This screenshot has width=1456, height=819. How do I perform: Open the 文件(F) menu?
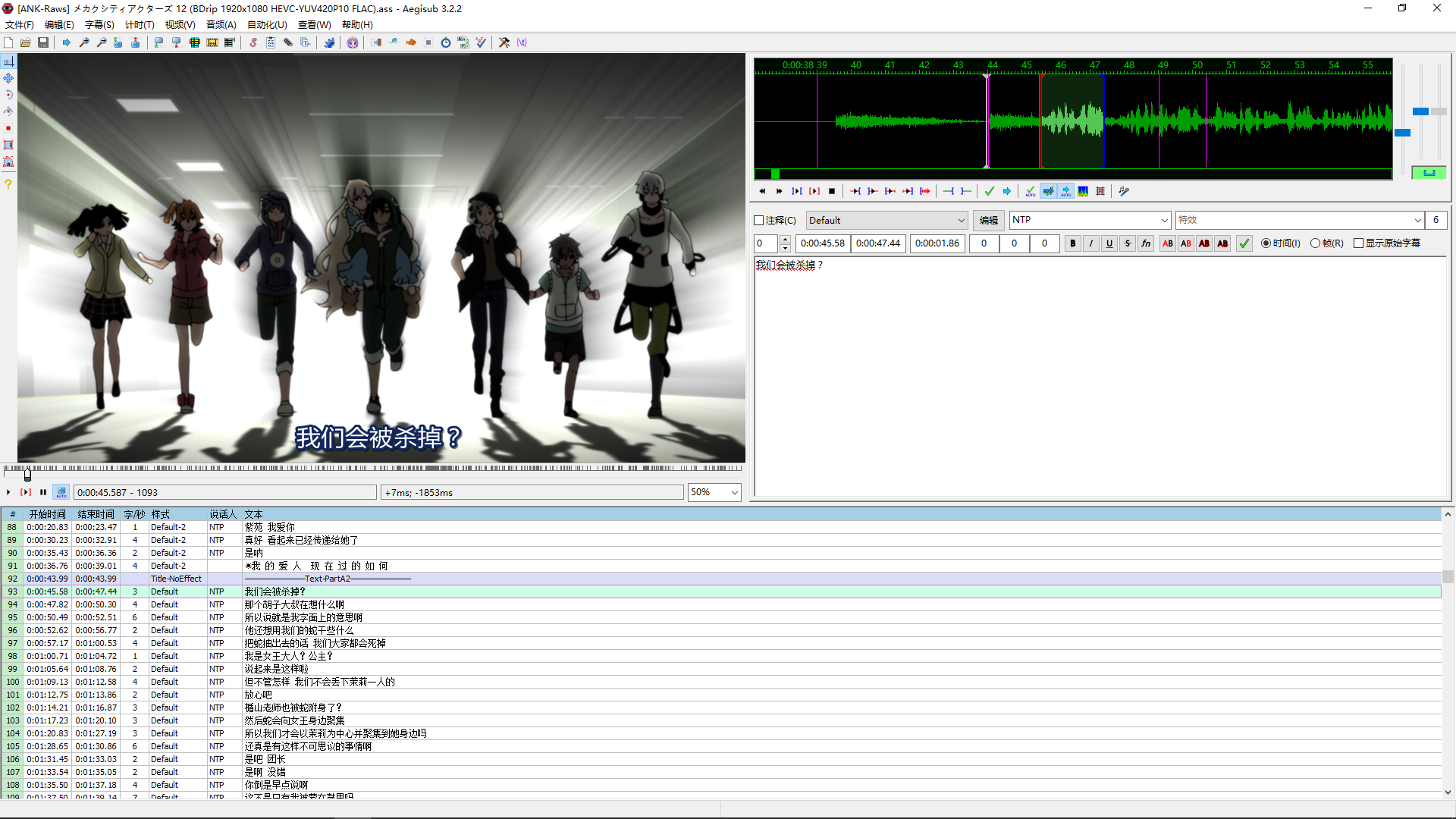click(20, 25)
